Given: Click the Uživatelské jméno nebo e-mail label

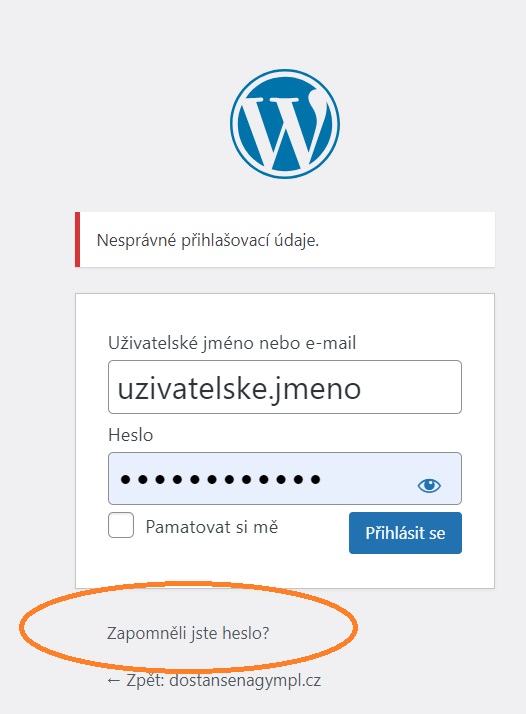Looking at the screenshot, I should point(232,343).
